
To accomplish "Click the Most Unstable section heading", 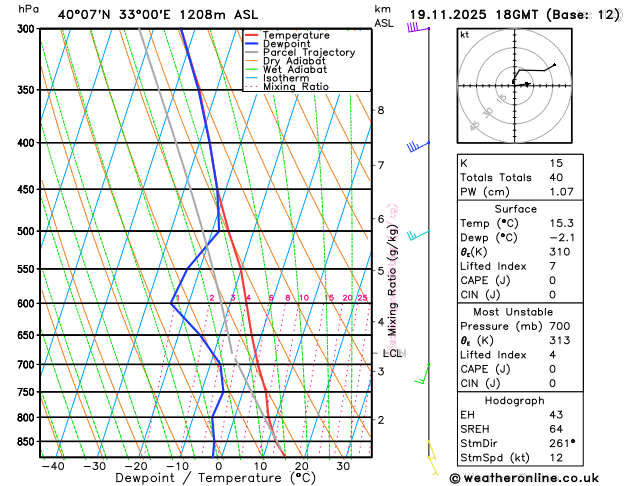I will pyautogui.click(x=514, y=312).
